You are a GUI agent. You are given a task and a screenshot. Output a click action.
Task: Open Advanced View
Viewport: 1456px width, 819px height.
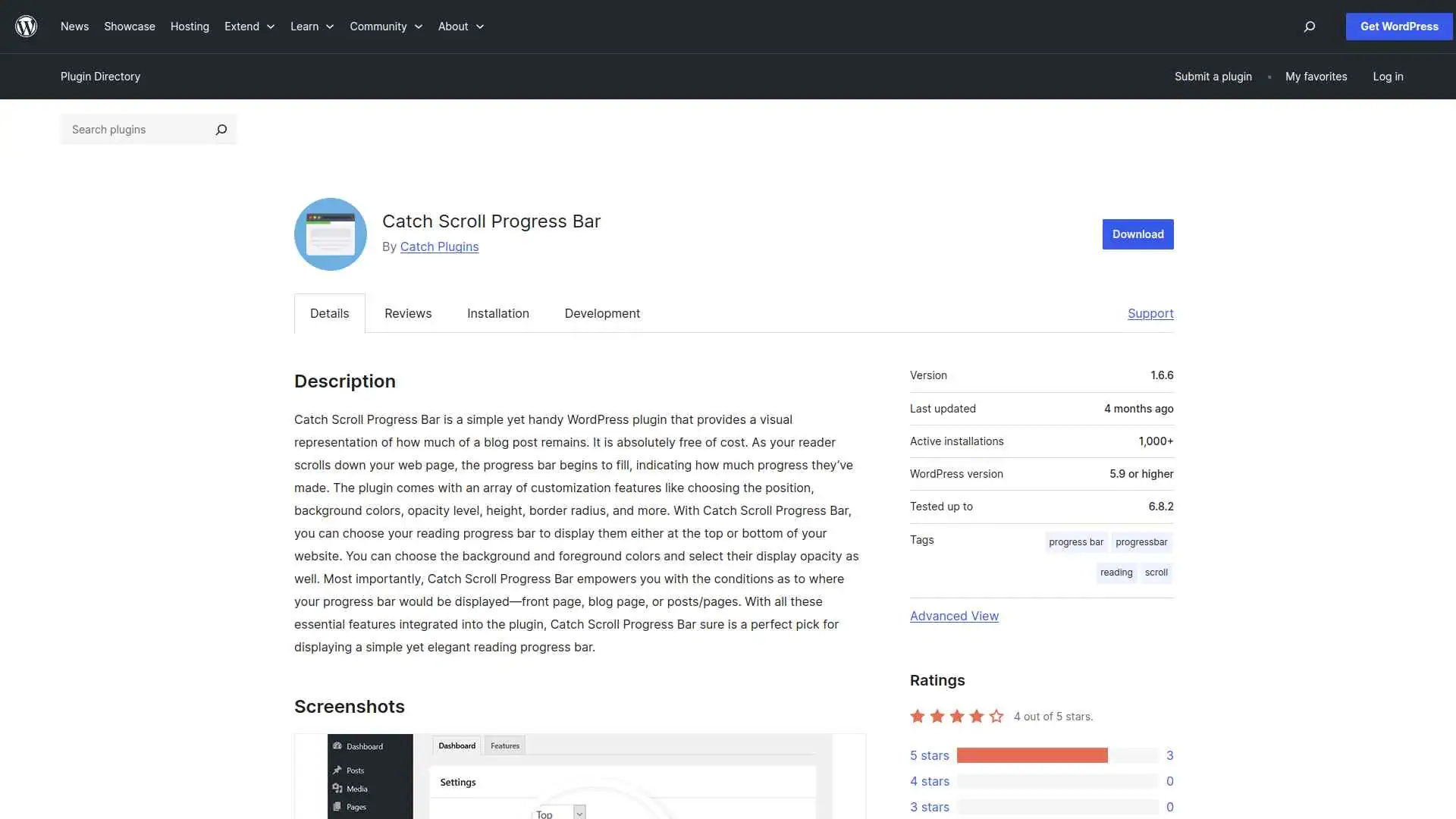(953, 616)
